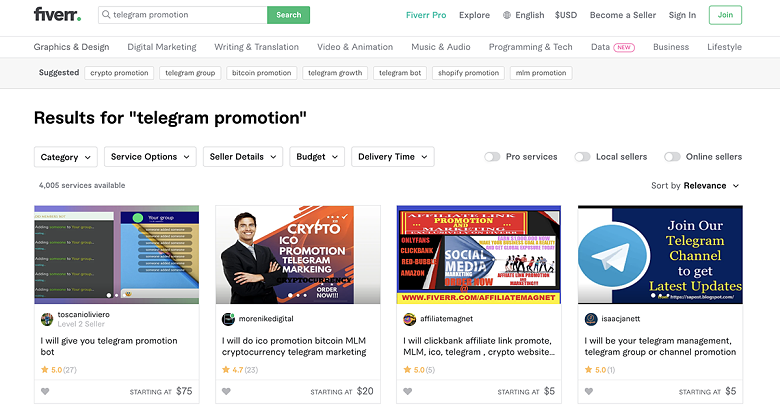This screenshot has height=410, width=780.
Task: Favorite the telegram management gig
Action: 589,391
